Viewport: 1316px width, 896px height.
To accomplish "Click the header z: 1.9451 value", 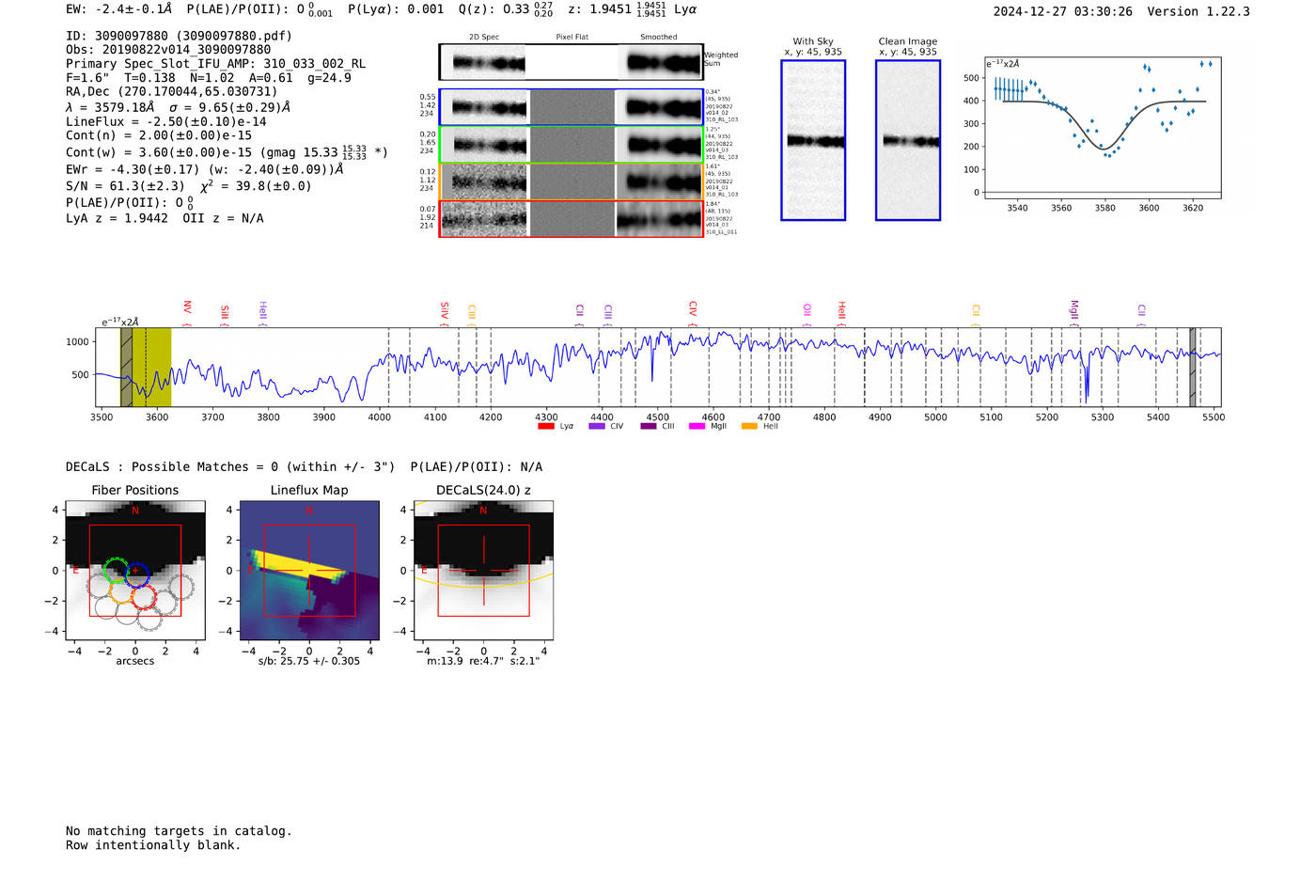I will pos(617,9).
